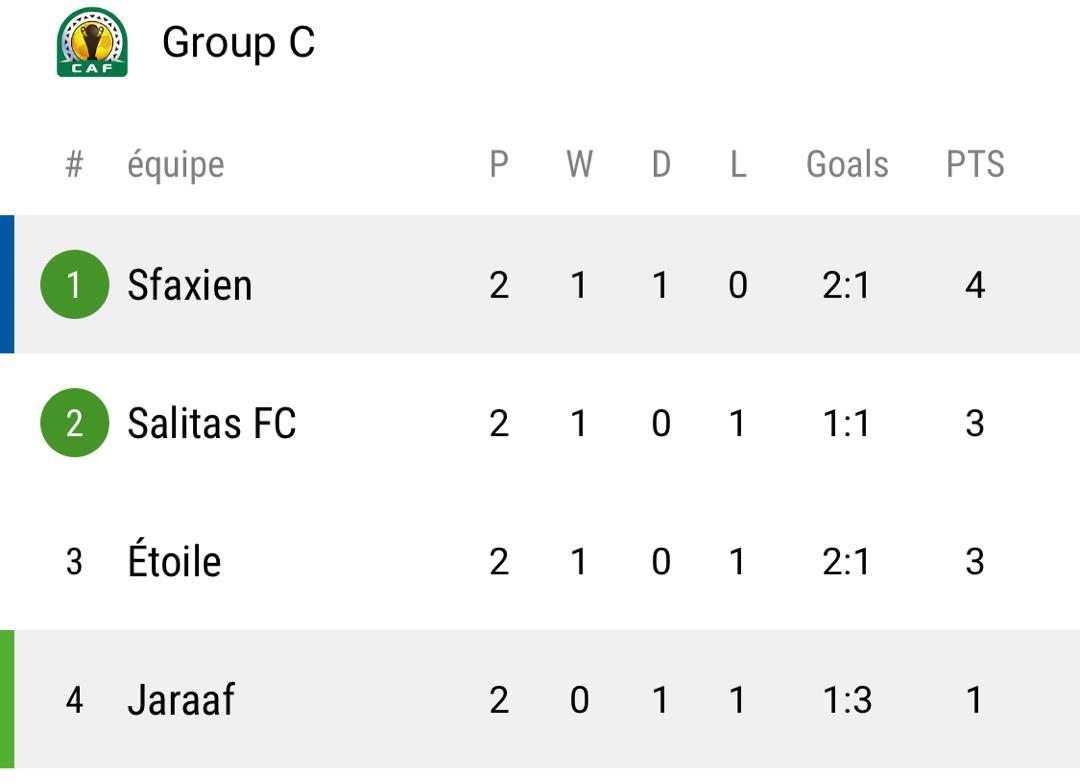
Task: Click the rank number 4 beside Jaraaf
Action: point(74,700)
